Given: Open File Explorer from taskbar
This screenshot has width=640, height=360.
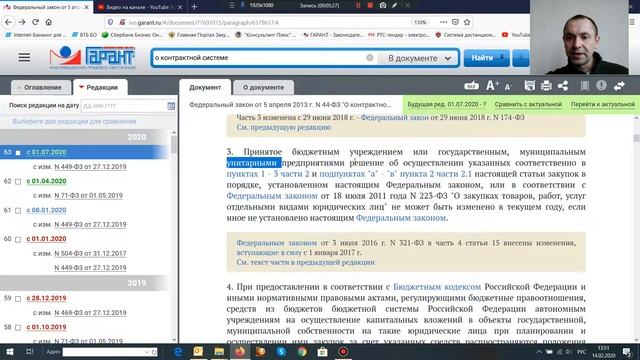Looking at the screenshot, I should (219, 351).
